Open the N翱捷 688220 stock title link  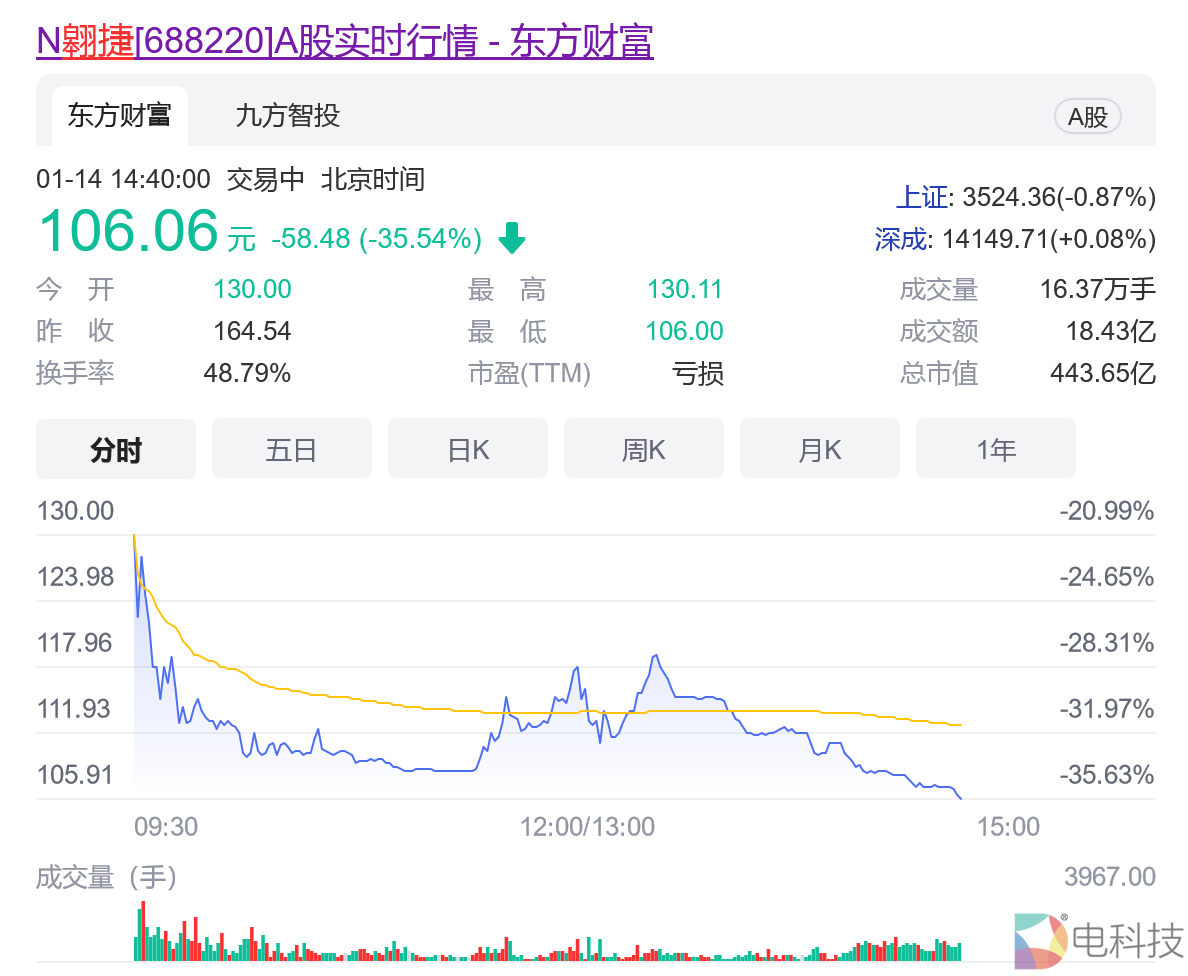pyautogui.click(x=345, y=42)
